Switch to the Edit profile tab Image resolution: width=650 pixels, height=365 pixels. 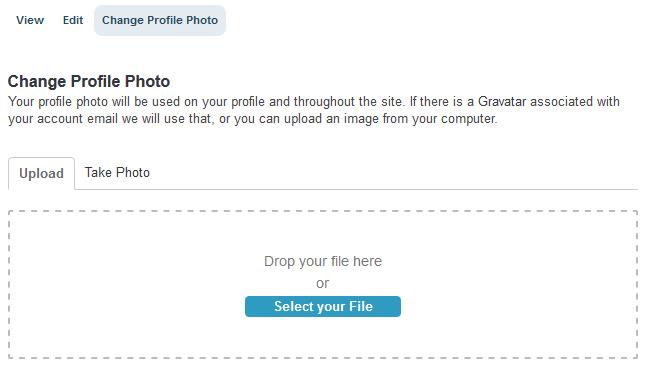[x=73, y=20]
